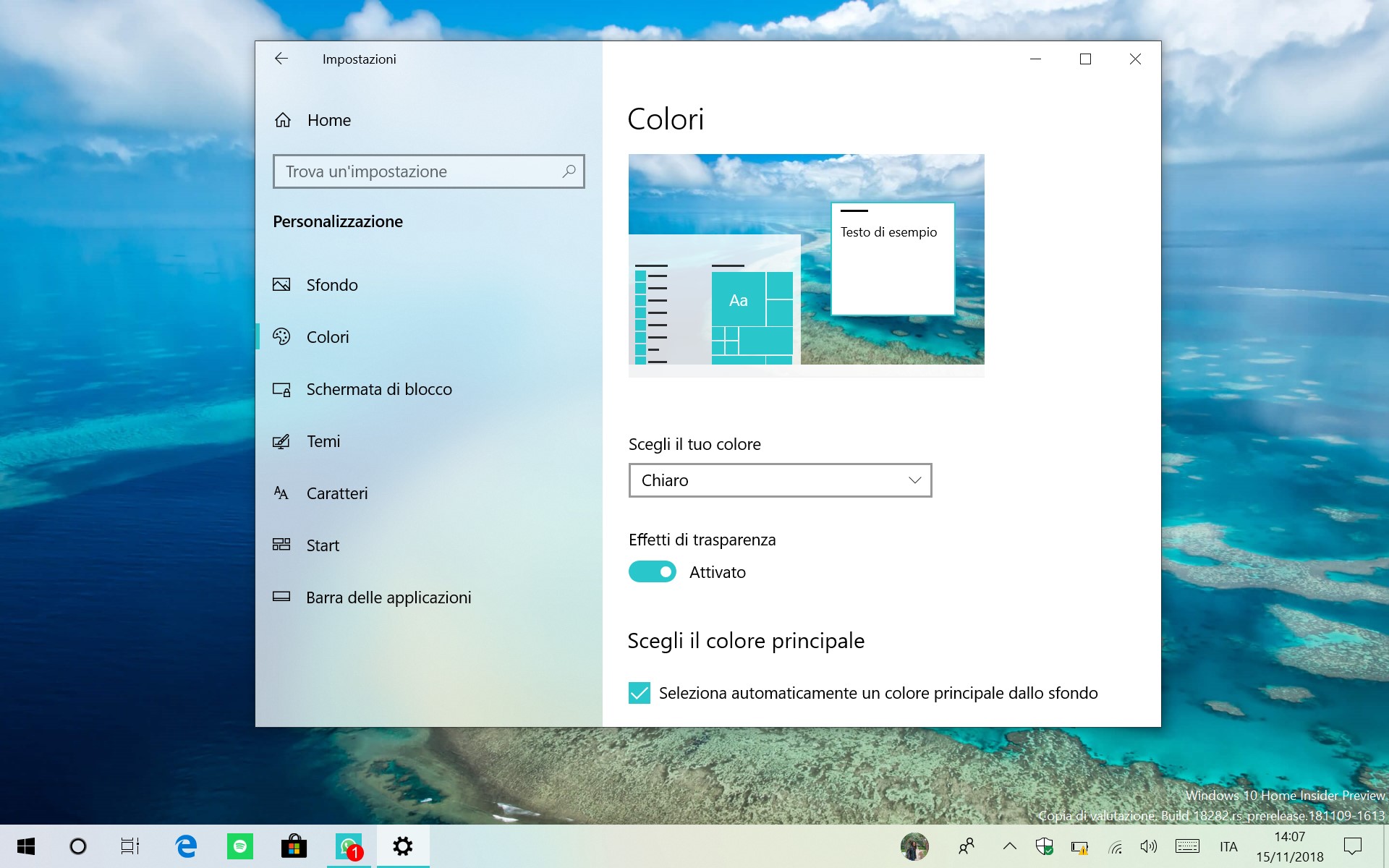This screenshot has height=868, width=1389.
Task: Switch the ITA input language indicator
Action: (x=1228, y=846)
